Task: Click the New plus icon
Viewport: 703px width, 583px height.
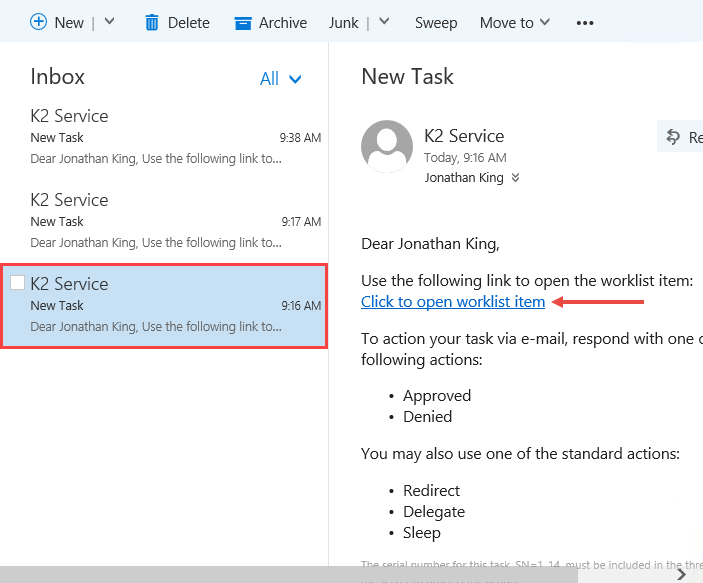Action: pyautogui.click(x=39, y=22)
